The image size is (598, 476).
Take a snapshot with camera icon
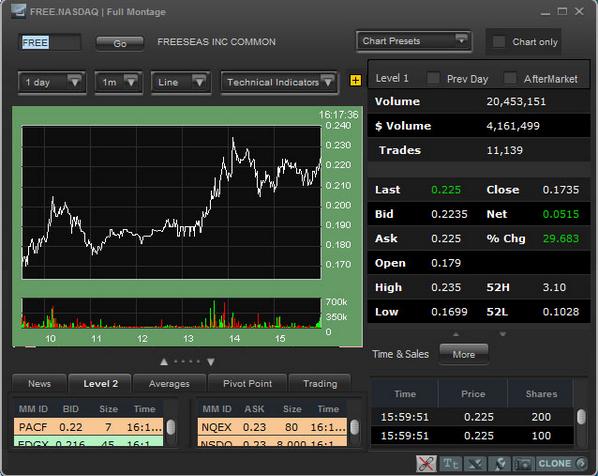tap(523, 464)
